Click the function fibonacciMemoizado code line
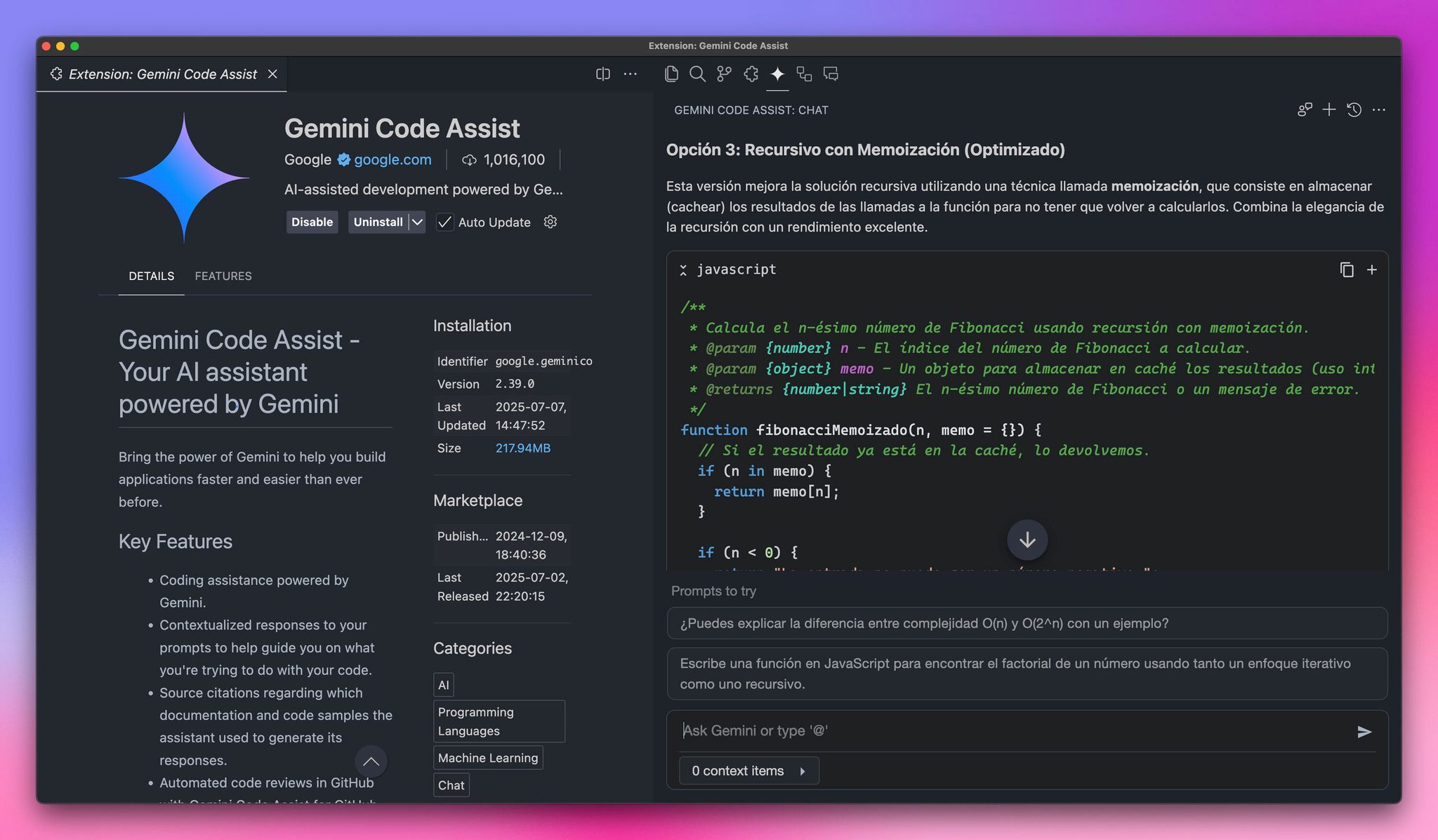This screenshot has width=1438, height=840. 861,429
